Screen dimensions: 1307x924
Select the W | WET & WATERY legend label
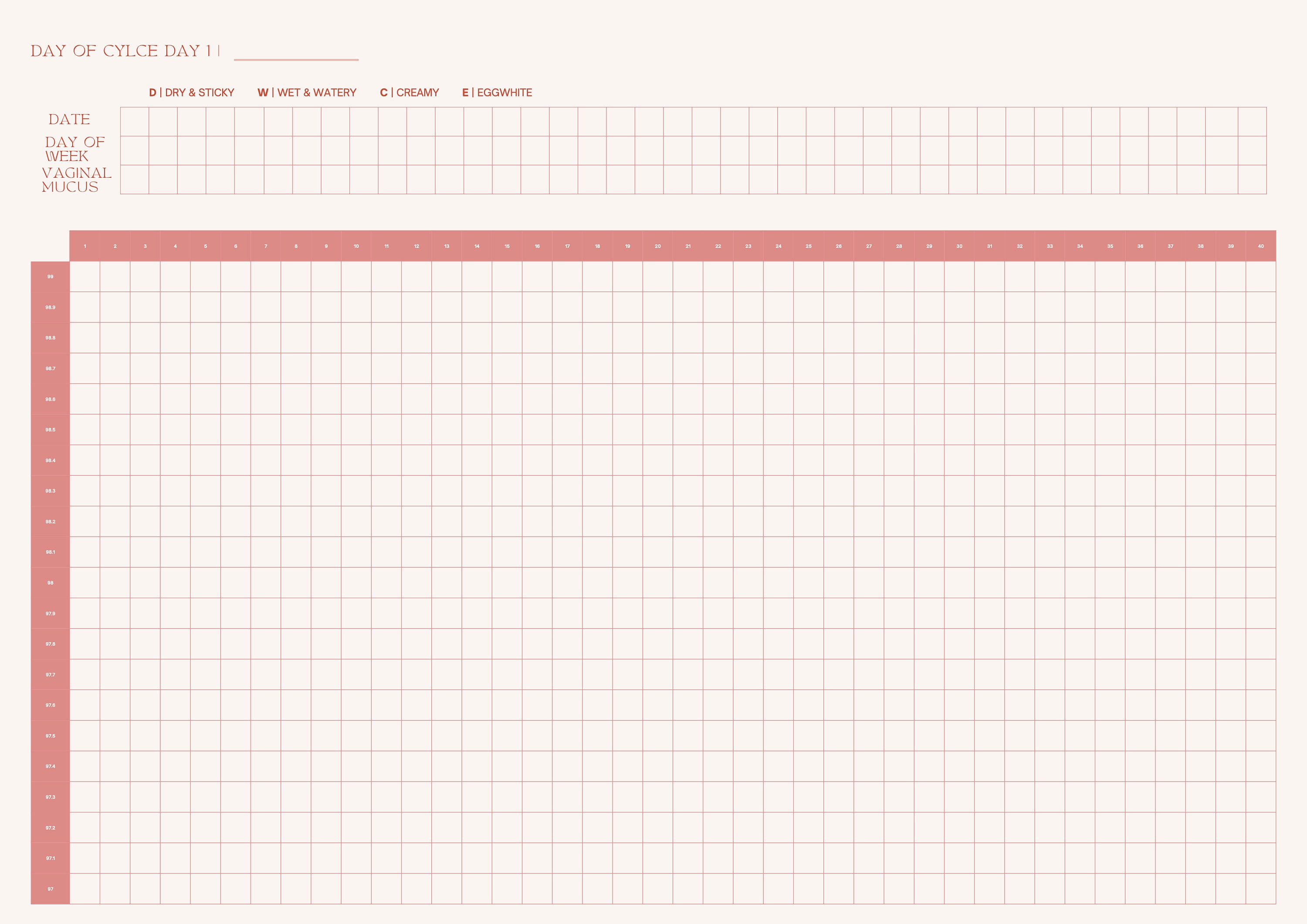pyautogui.click(x=308, y=92)
